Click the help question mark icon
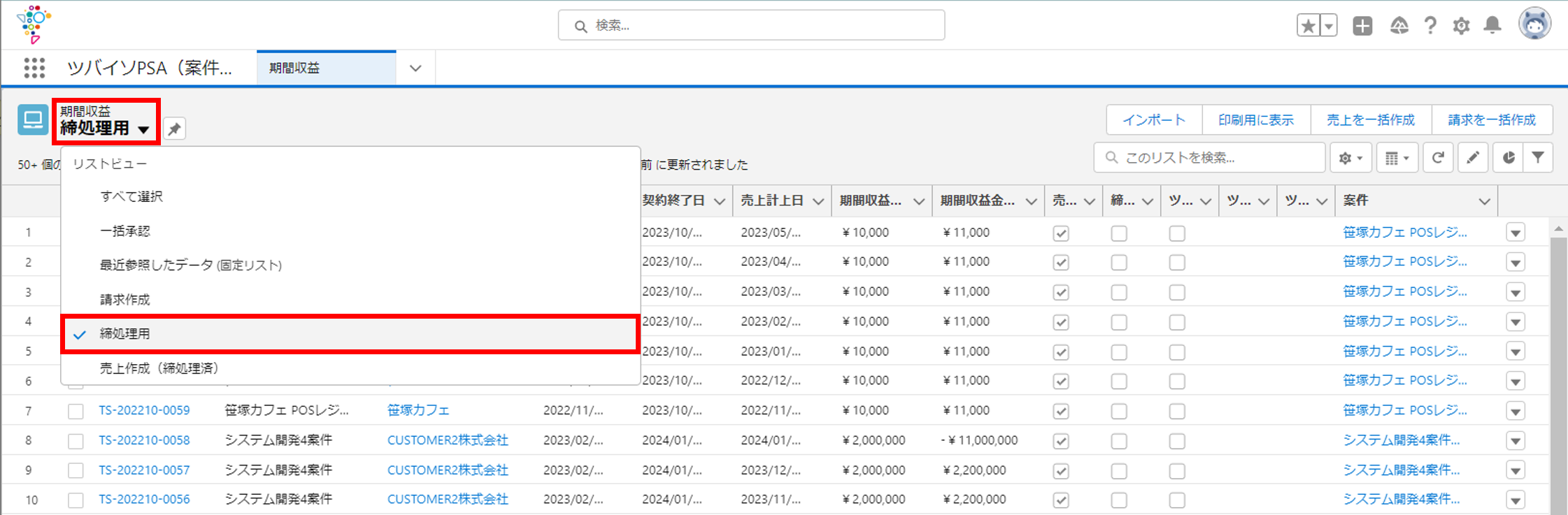1568x515 pixels. pyautogui.click(x=1430, y=26)
